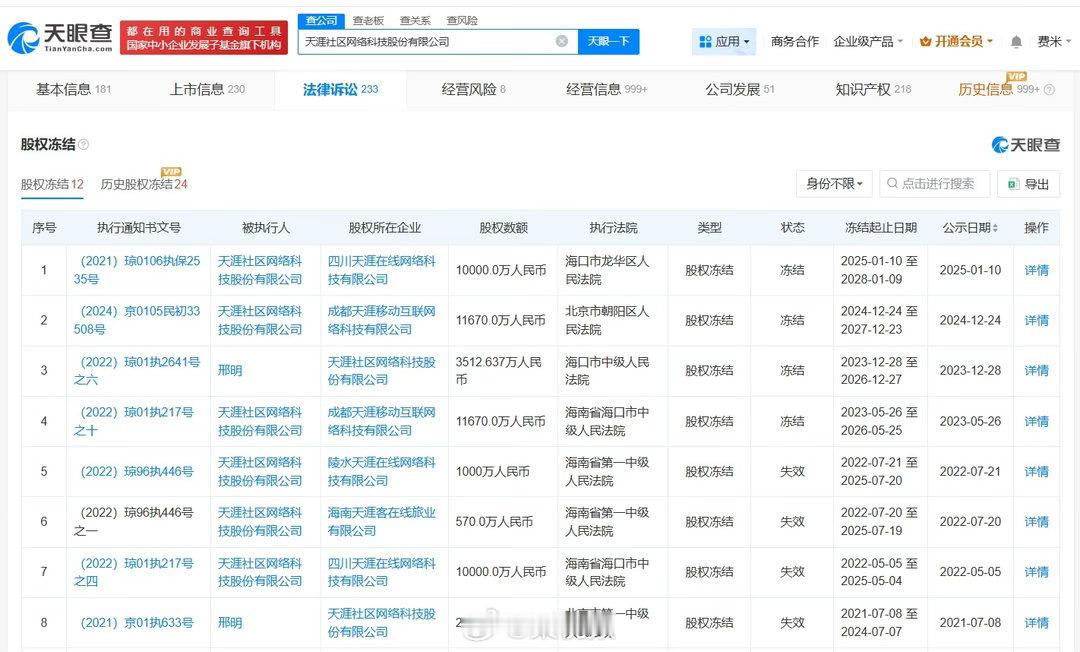
Task: Open case (2022)琼01执2641号之六
Action: (137, 370)
